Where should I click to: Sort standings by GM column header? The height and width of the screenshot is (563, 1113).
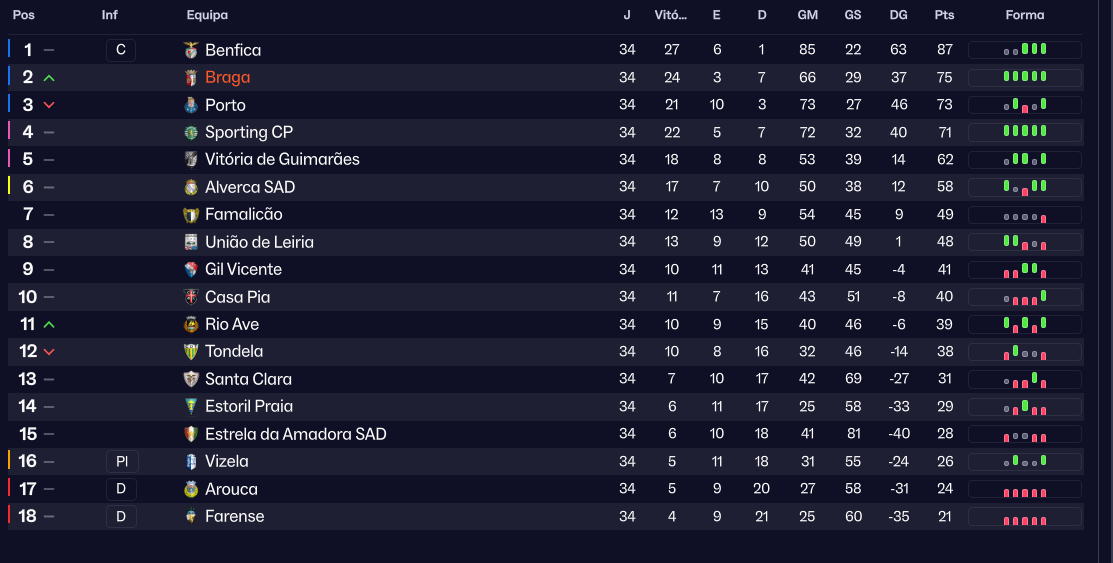click(x=807, y=15)
